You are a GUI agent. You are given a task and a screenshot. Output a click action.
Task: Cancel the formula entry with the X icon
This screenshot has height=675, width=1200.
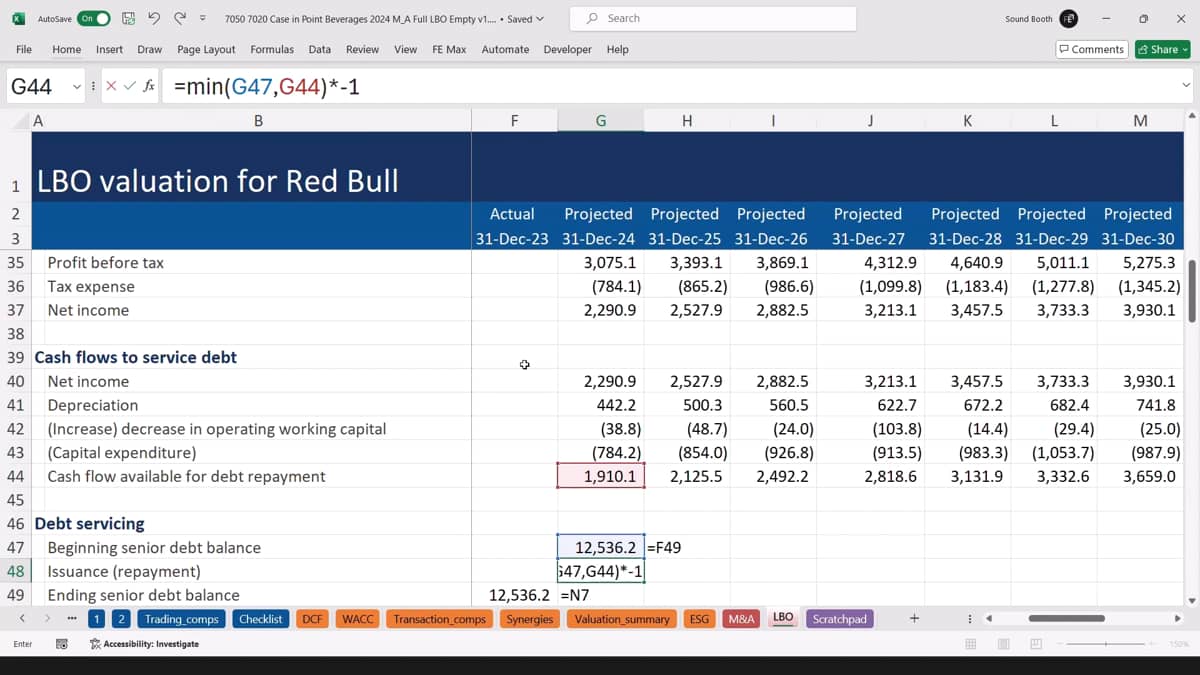tap(111, 87)
